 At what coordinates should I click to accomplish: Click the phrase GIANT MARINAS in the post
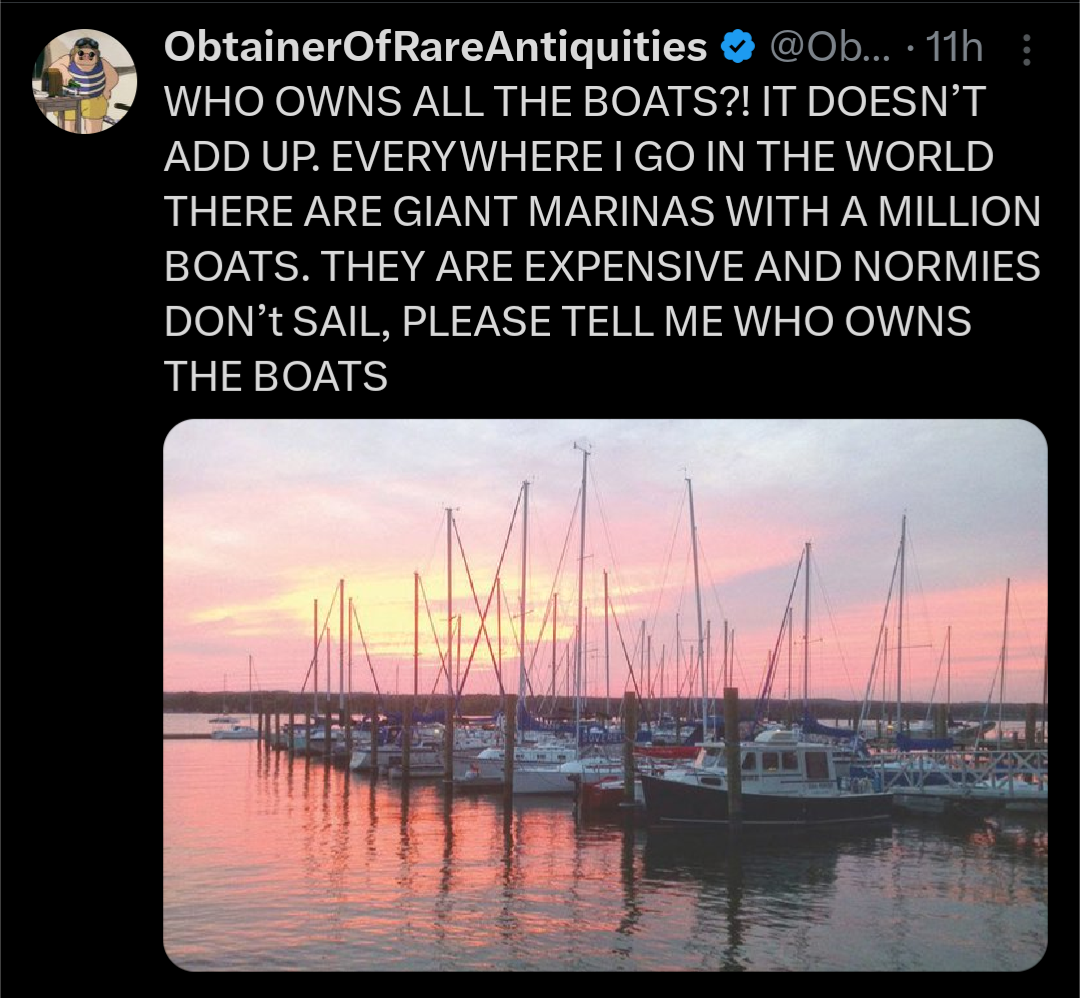(x=554, y=211)
